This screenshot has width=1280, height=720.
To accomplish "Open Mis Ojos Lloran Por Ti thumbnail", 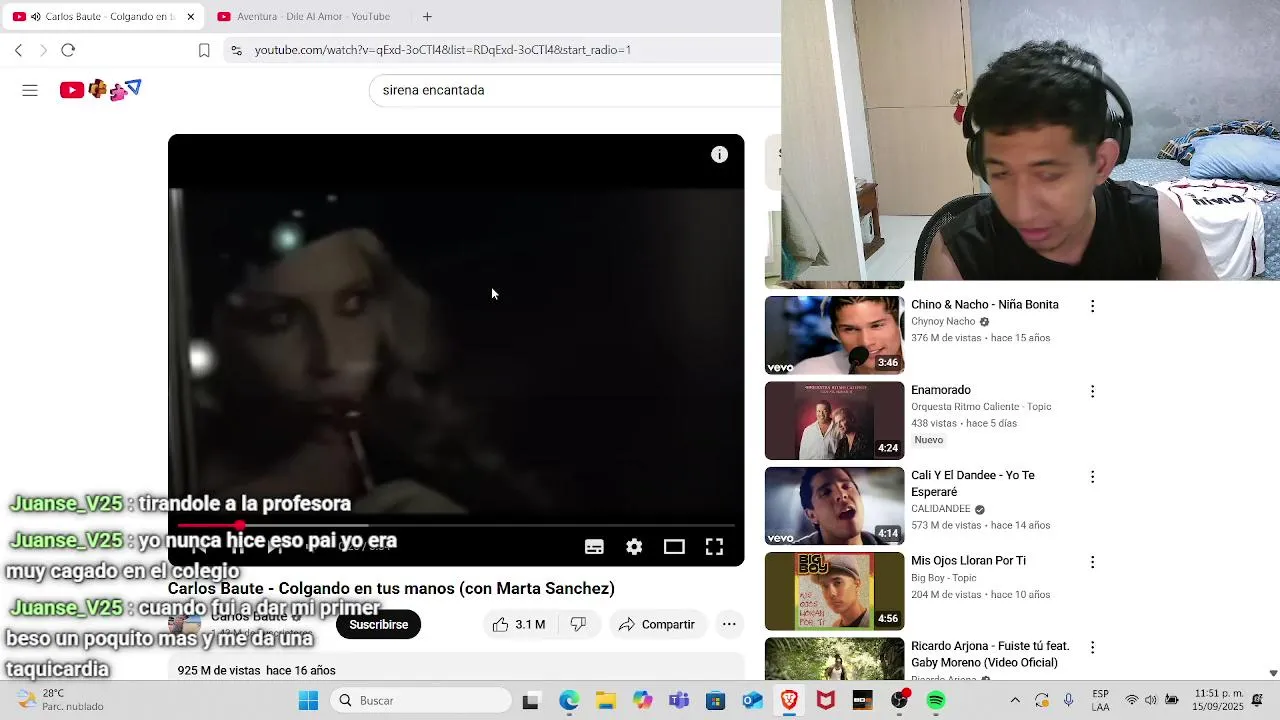I will pos(834,591).
